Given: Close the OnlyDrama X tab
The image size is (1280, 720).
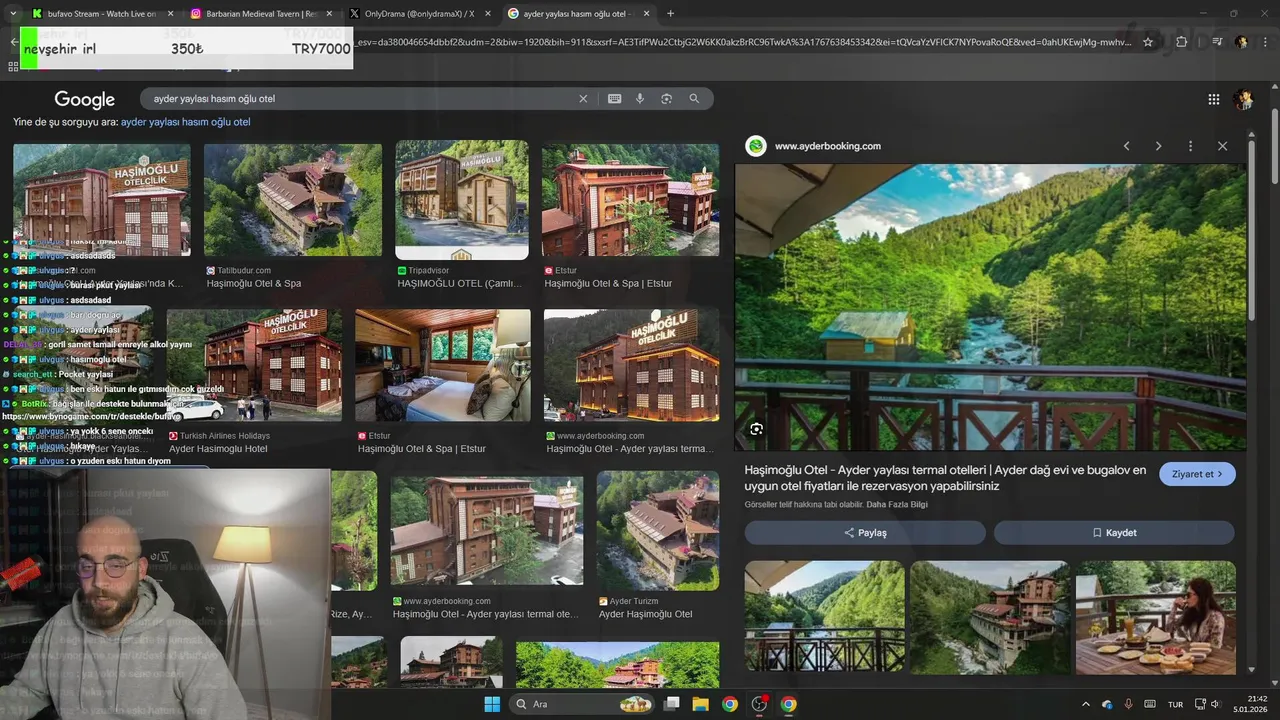Looking at the screenshot, I should [488, 14].
